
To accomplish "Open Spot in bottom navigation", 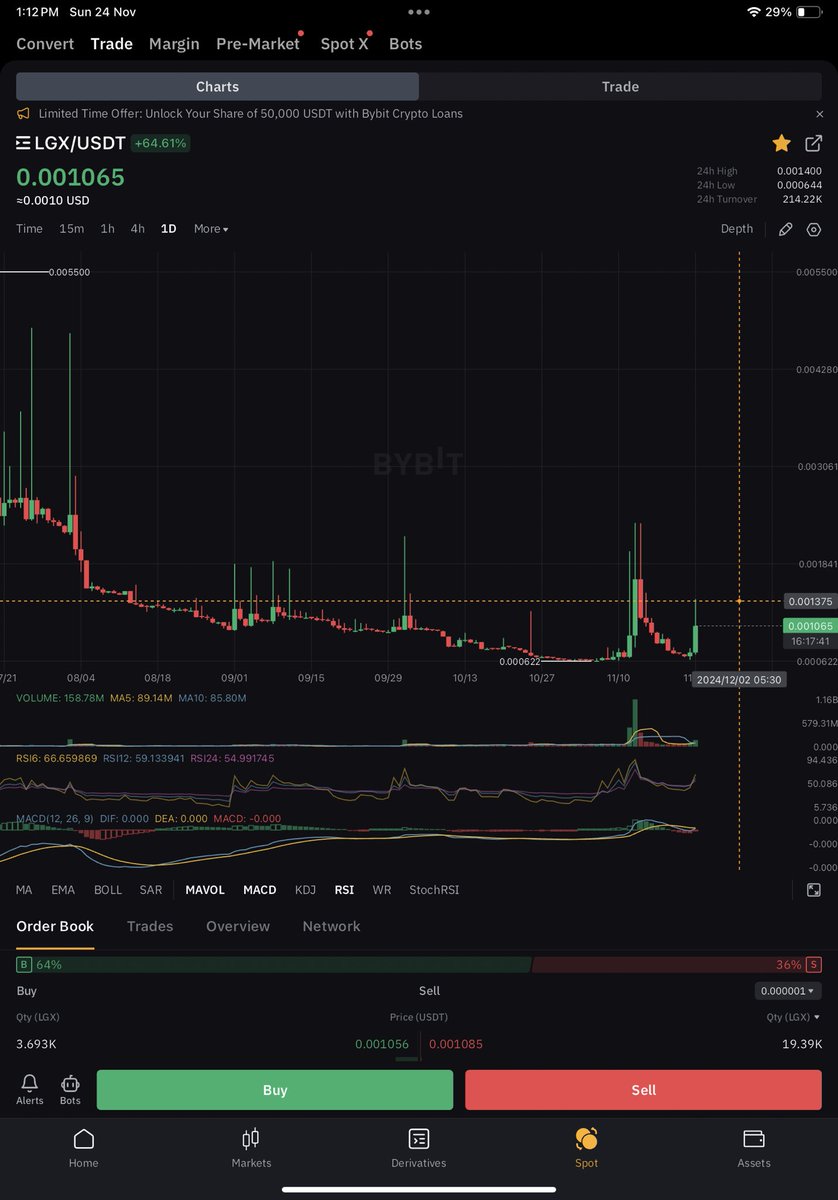I will click(587, 1148).
